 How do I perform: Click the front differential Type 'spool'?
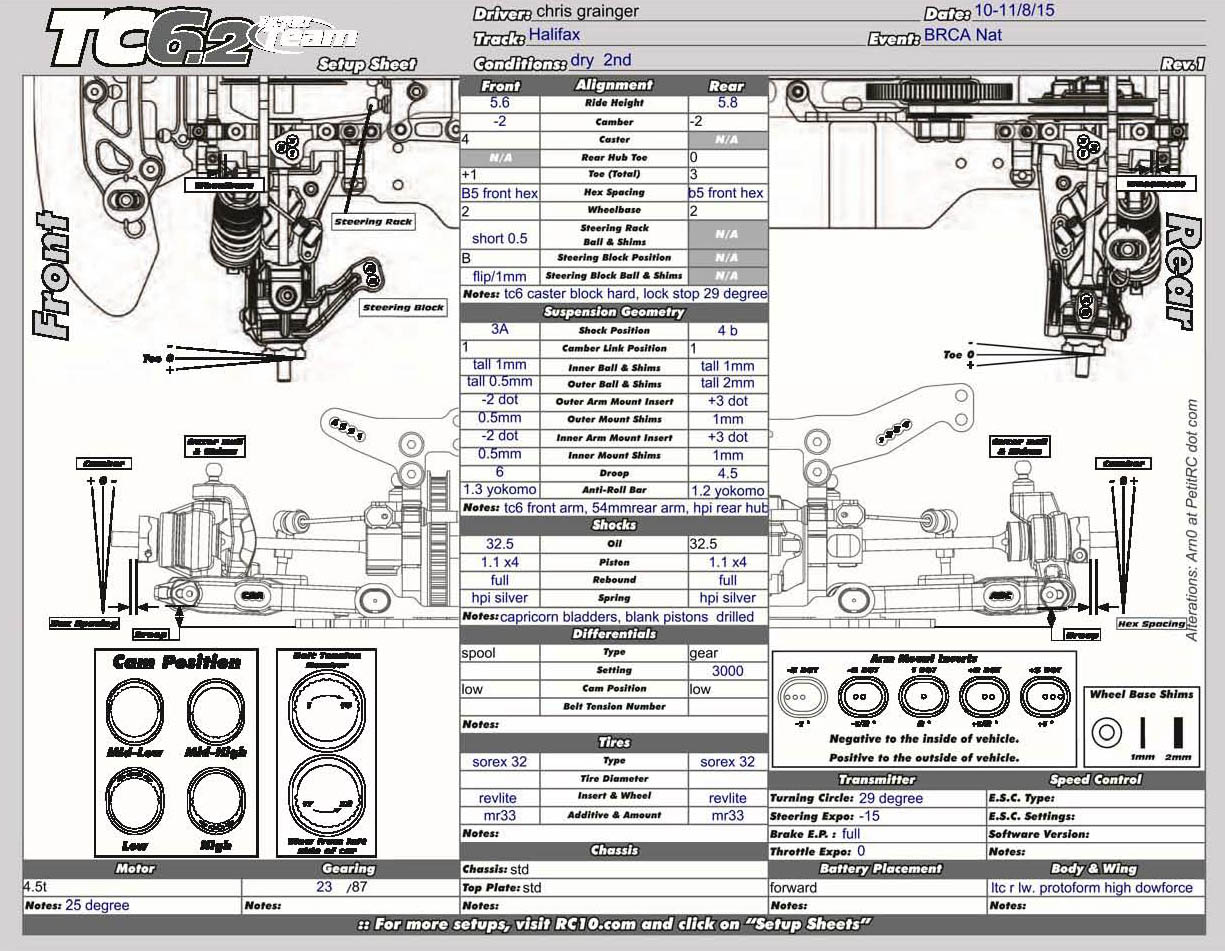(x=478, y=653)
